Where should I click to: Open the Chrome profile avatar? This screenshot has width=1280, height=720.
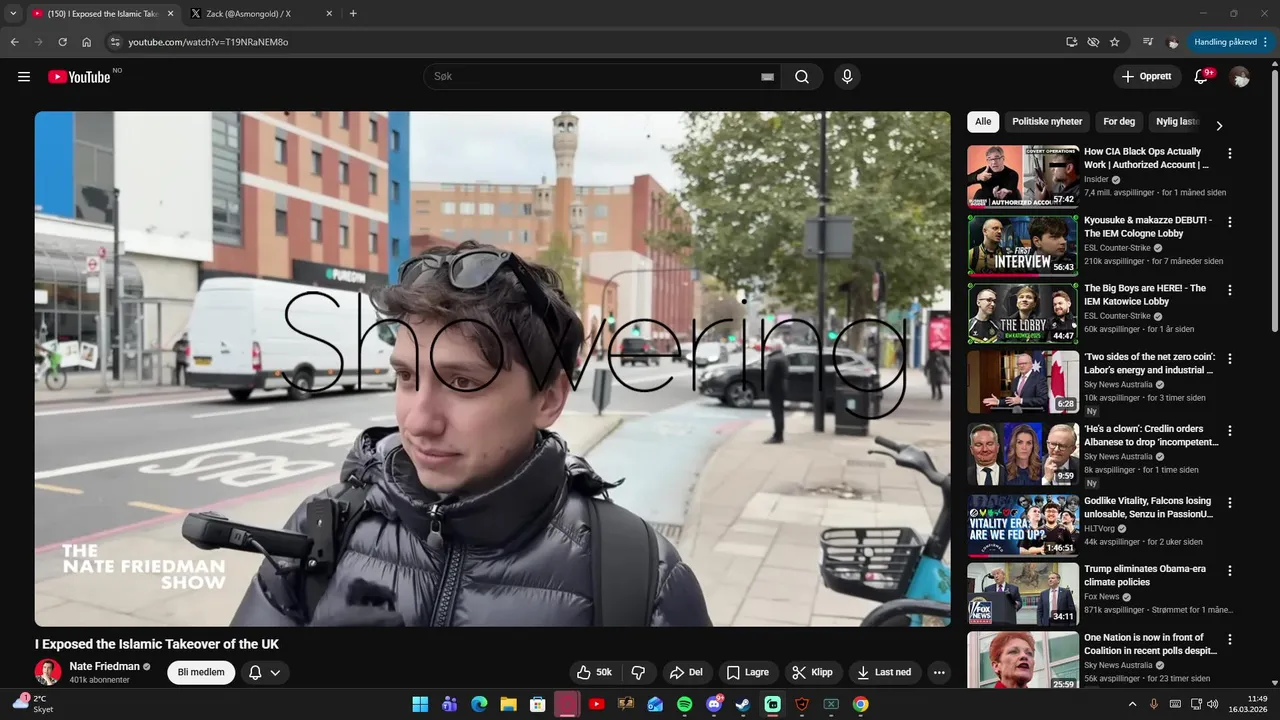[1173, 42]
